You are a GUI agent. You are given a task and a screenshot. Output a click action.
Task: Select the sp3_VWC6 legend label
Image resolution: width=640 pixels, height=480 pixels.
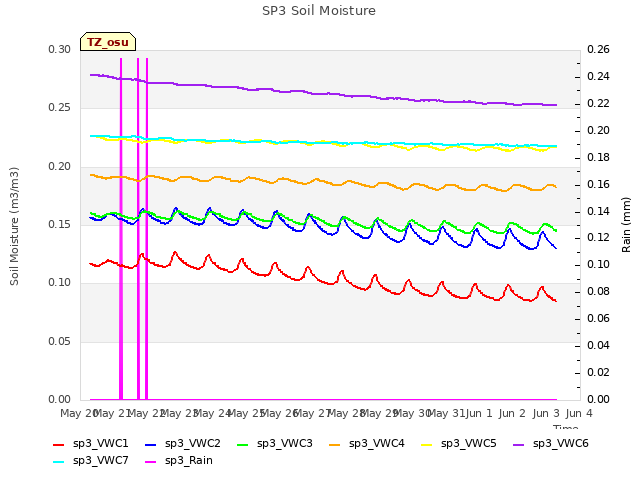560,444
